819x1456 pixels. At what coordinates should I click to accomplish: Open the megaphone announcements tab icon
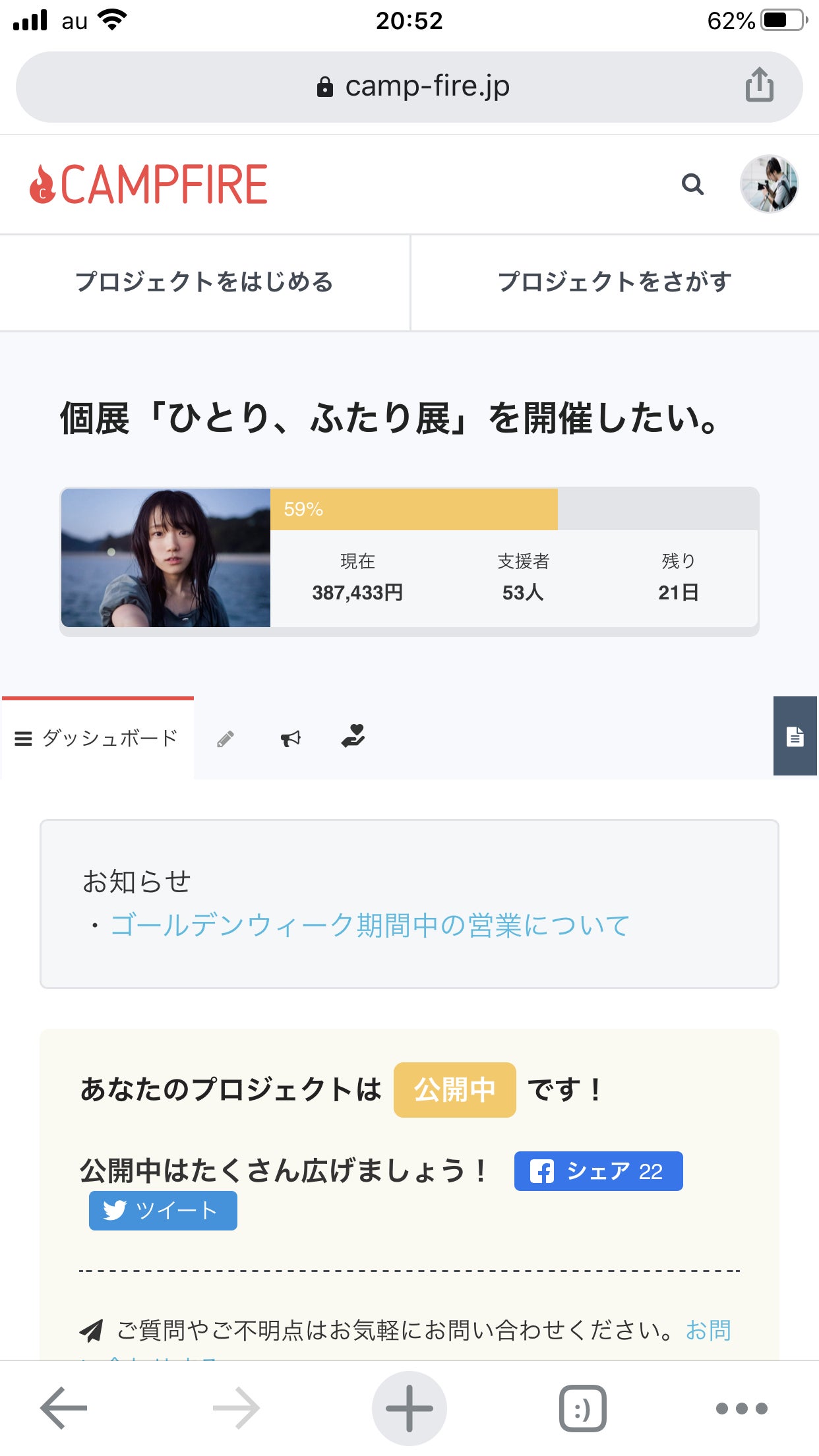point(290,739)
